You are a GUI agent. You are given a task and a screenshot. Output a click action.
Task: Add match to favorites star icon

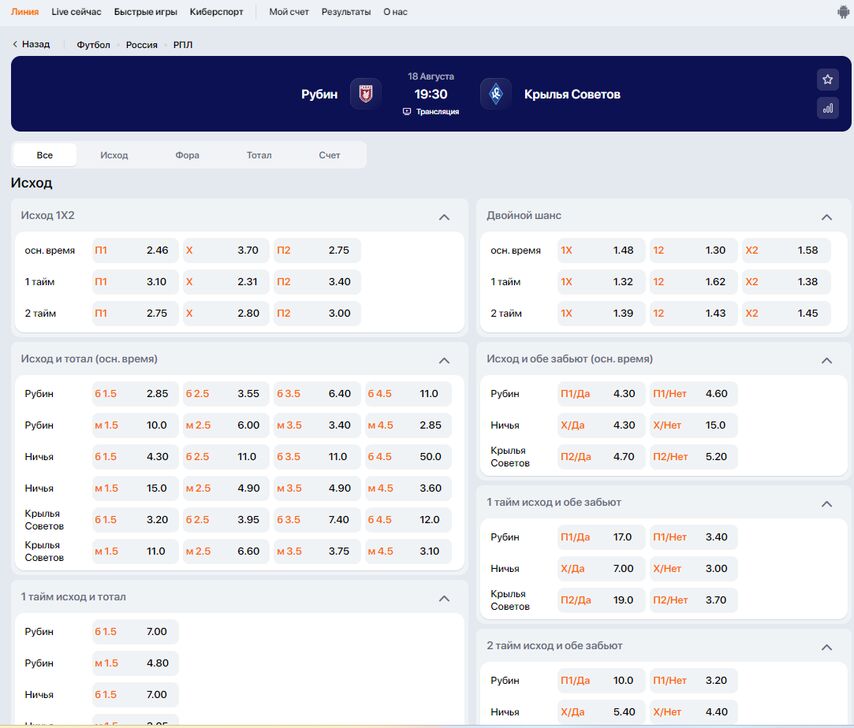click(827, 79)
